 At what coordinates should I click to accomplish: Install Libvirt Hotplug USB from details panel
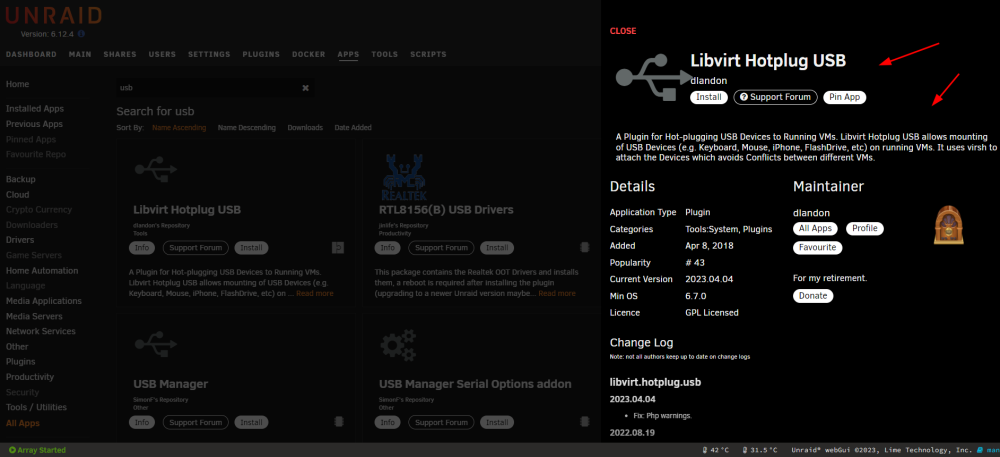pyautogui.click(x=709, y=98)
